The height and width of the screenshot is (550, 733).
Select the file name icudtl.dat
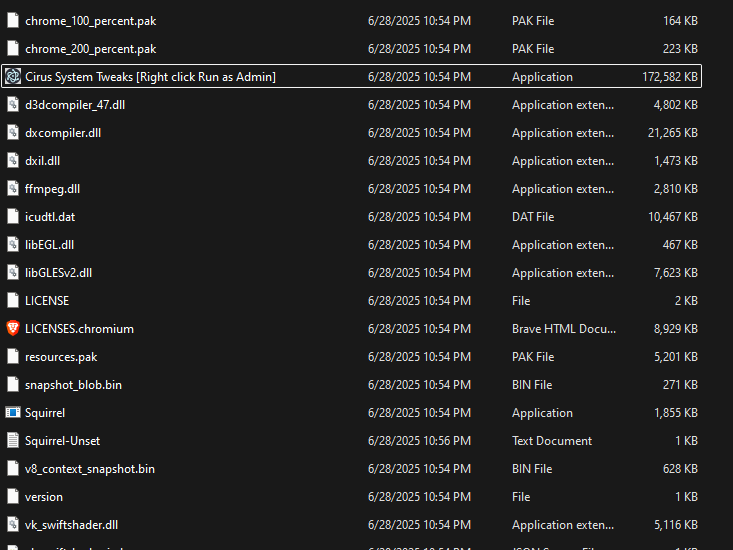(x=50, y=217)
